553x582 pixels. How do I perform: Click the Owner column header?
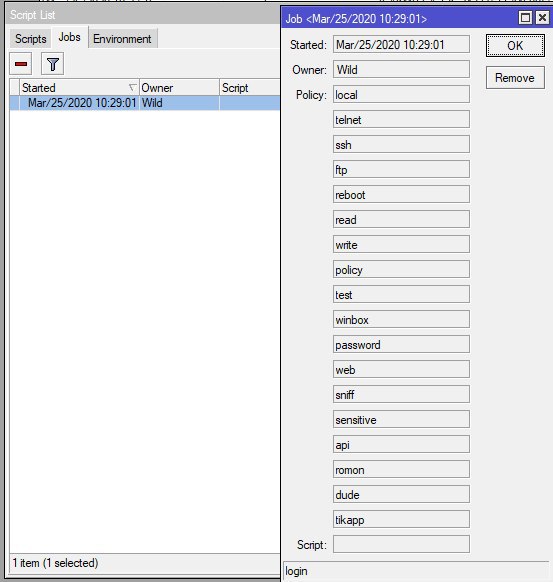click(179, 88)
